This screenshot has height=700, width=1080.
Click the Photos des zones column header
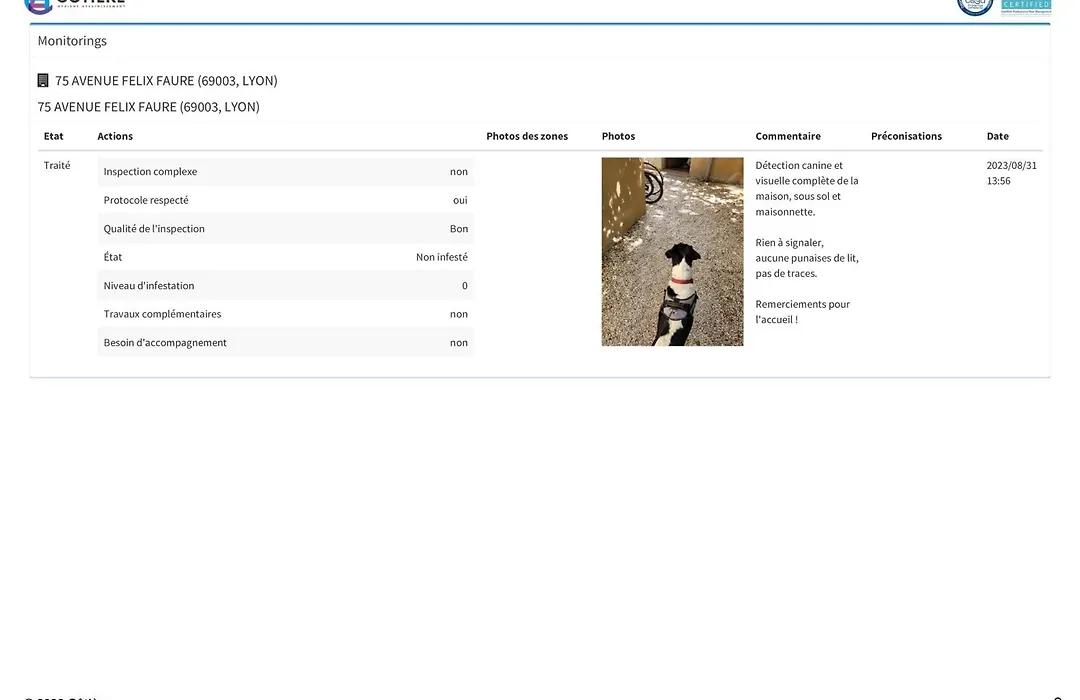coord(527,136)
